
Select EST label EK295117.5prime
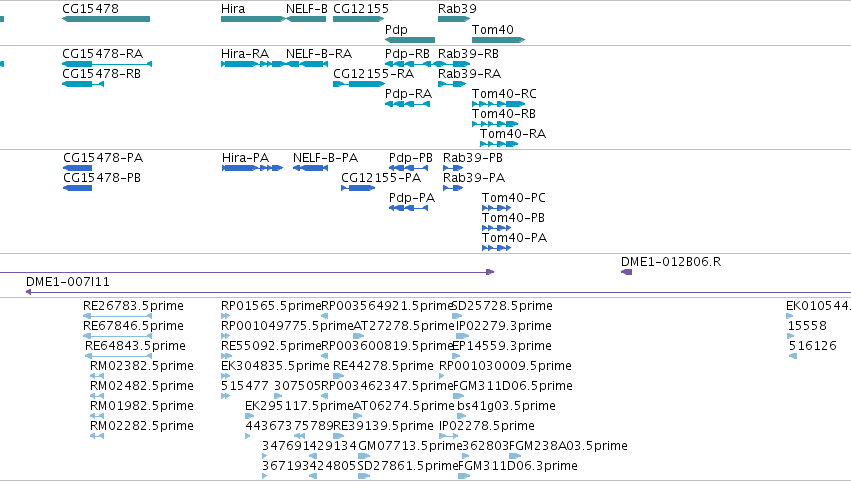[x=299, y=407]
